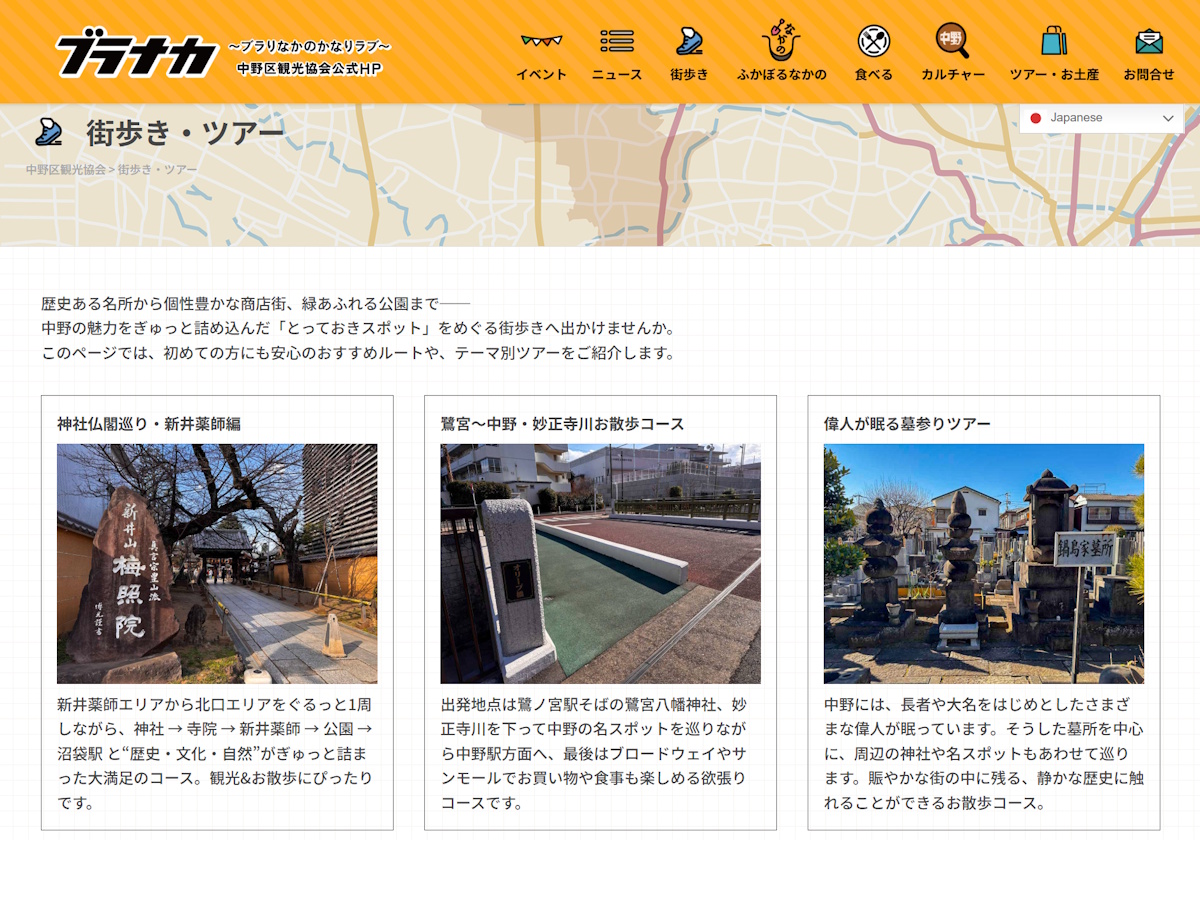Viewport: 1200px width, 900px height.
Task: Open the カルチャー magnifier icon
Action: click(x=952, y=41)
